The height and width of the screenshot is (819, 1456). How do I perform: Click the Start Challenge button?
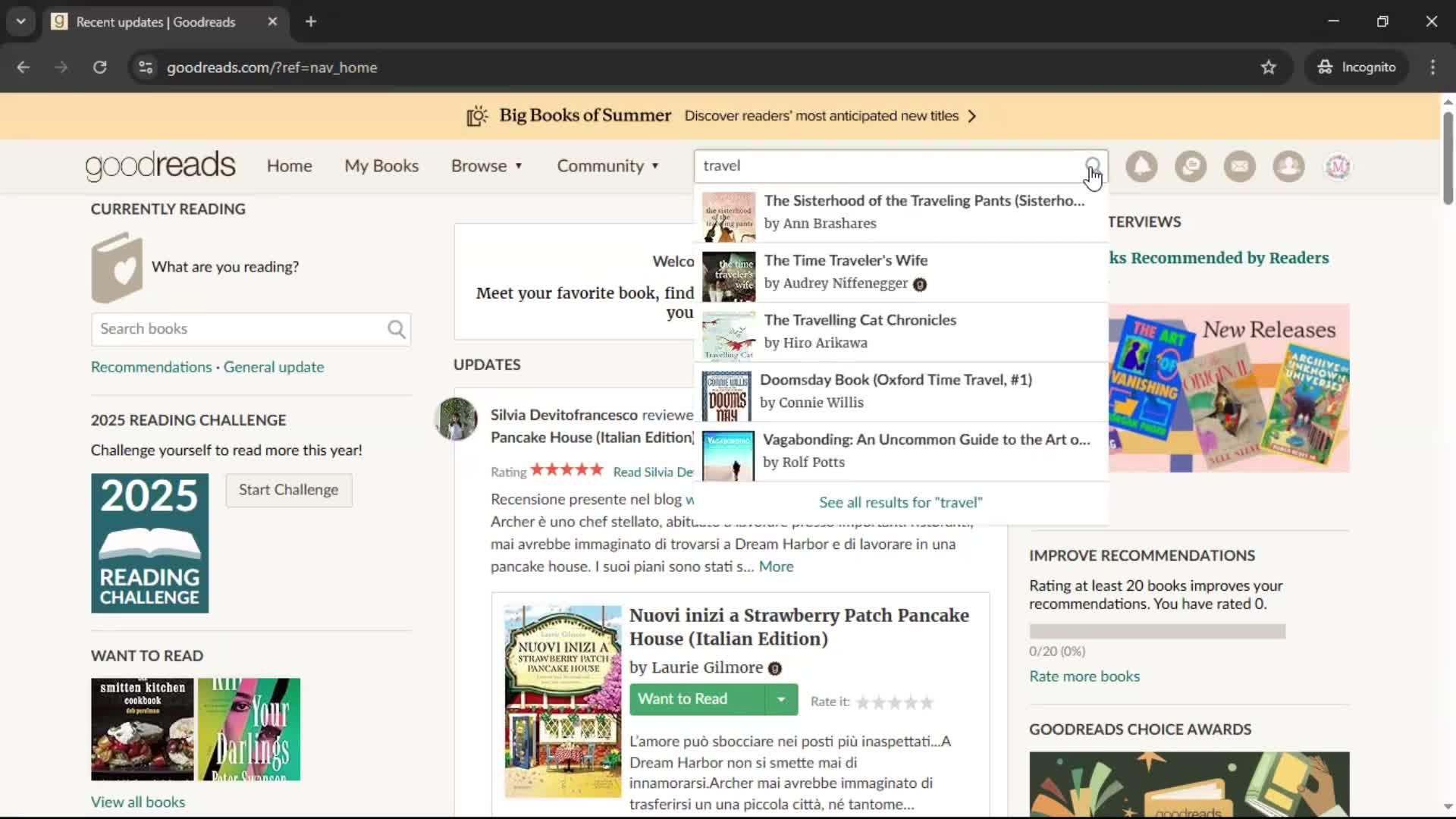289,490
